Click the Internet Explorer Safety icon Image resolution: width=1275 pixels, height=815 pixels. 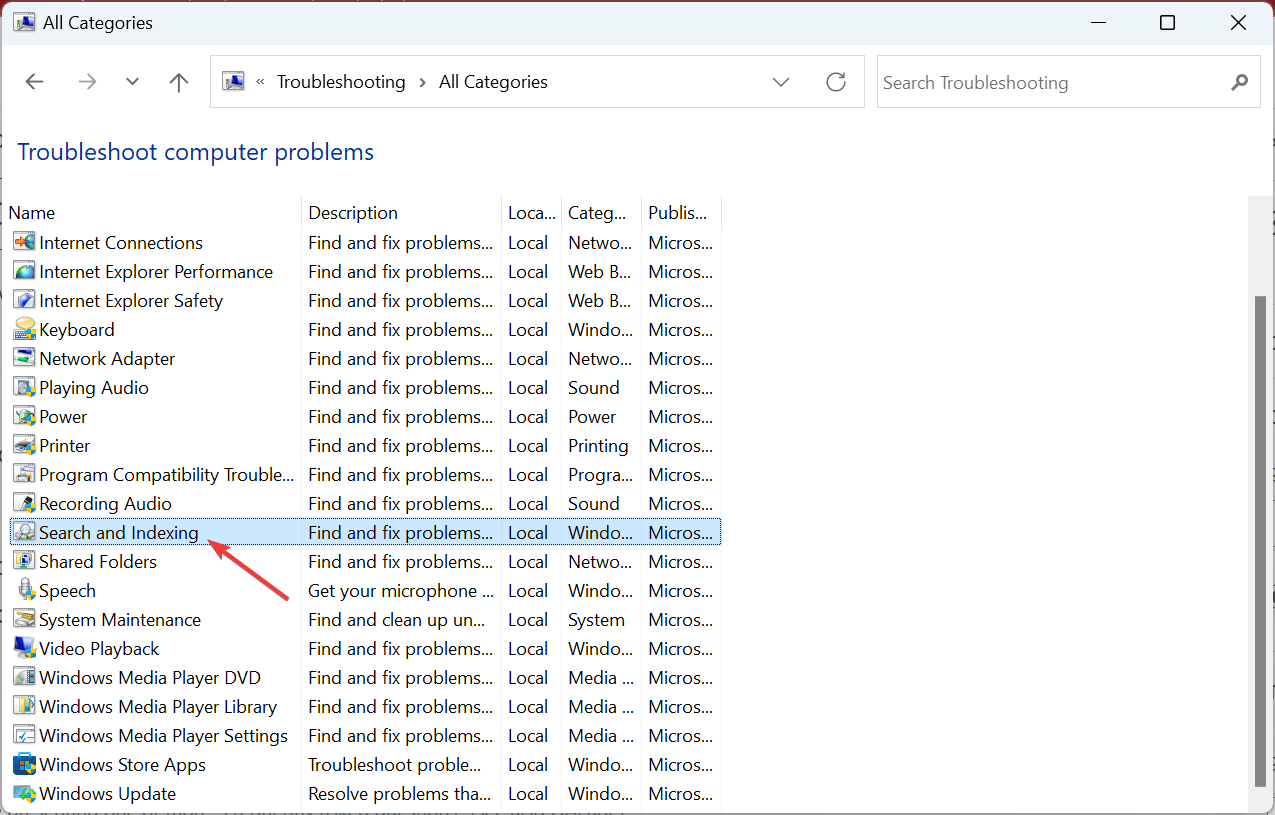[24, 300]
